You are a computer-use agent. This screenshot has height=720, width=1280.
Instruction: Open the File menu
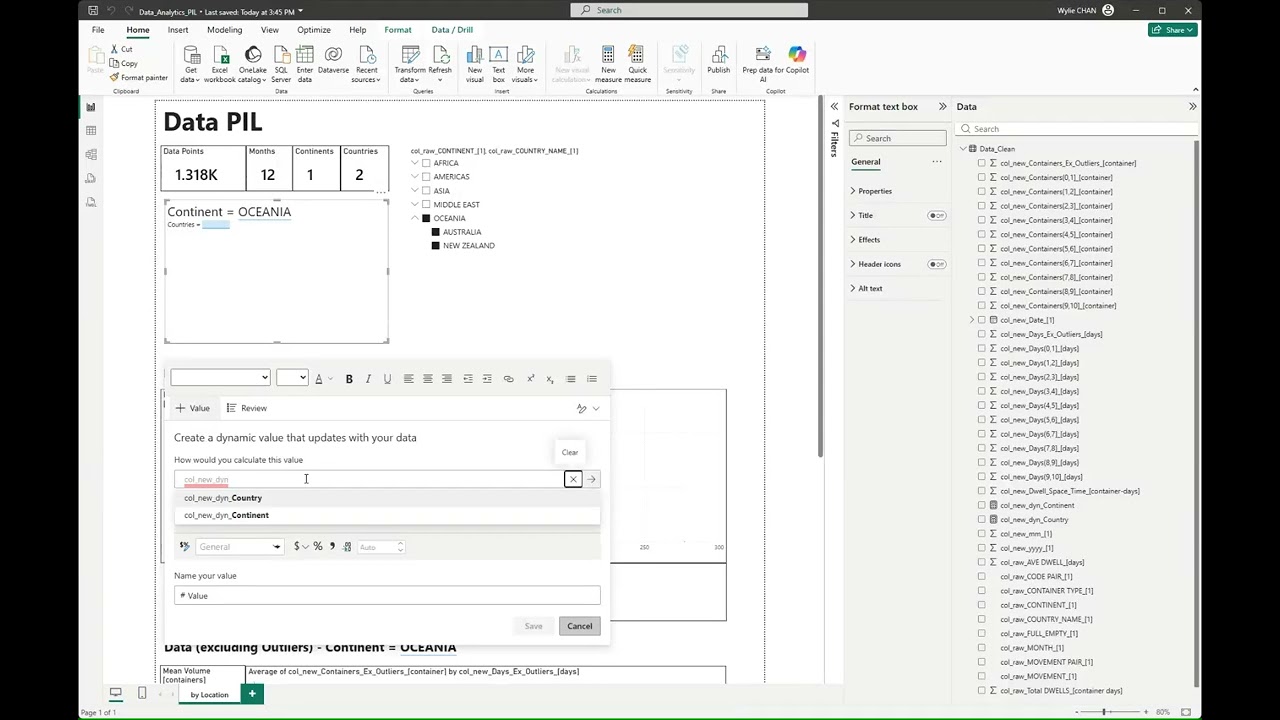(x=98, y=30)
